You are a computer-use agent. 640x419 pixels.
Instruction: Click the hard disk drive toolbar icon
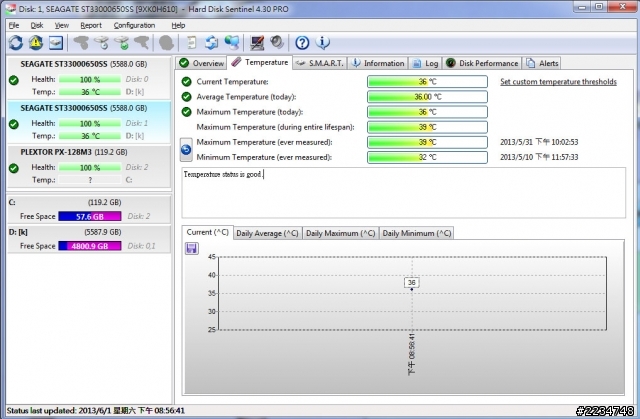pos(56,42)
